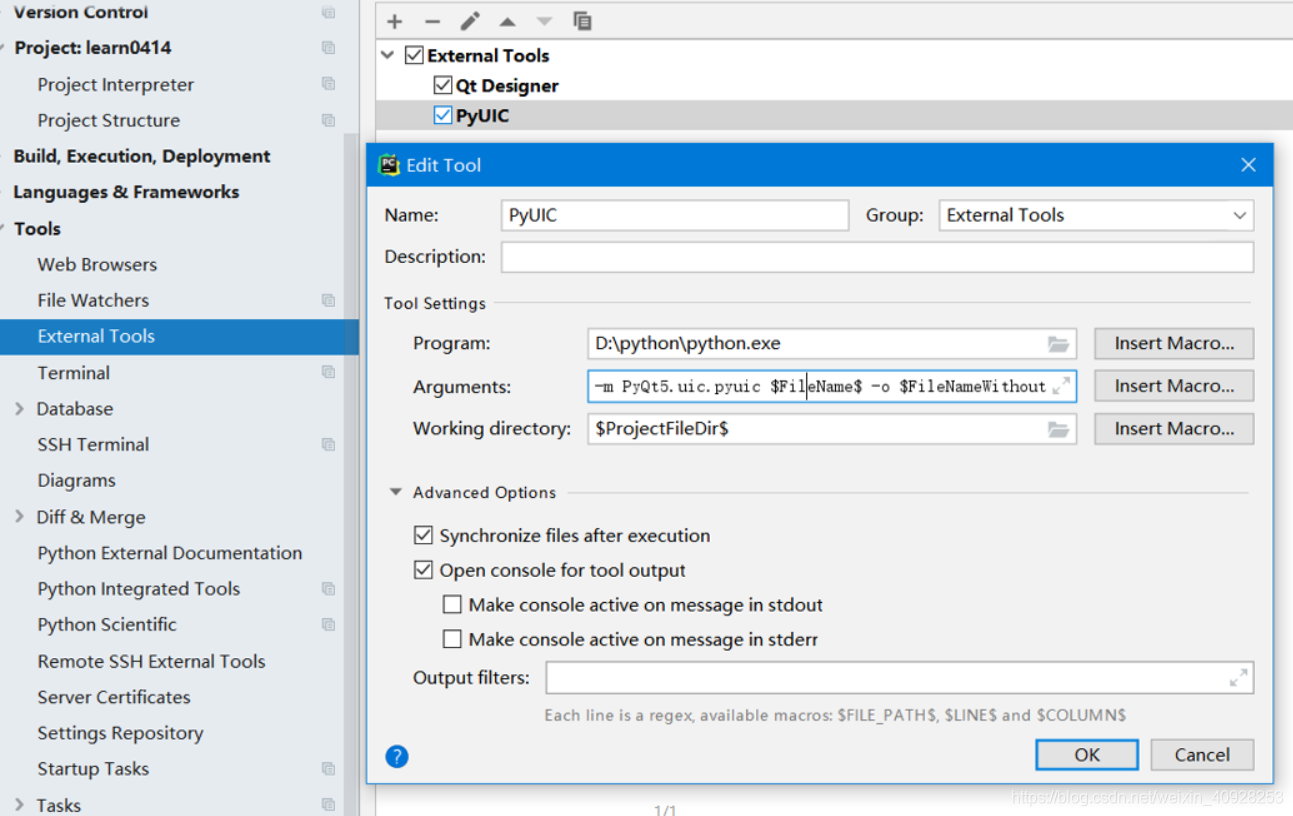The height and width of the screenshot is (816, 1293).
Task: Insert Macro for Working directory
Action: 1174,429
